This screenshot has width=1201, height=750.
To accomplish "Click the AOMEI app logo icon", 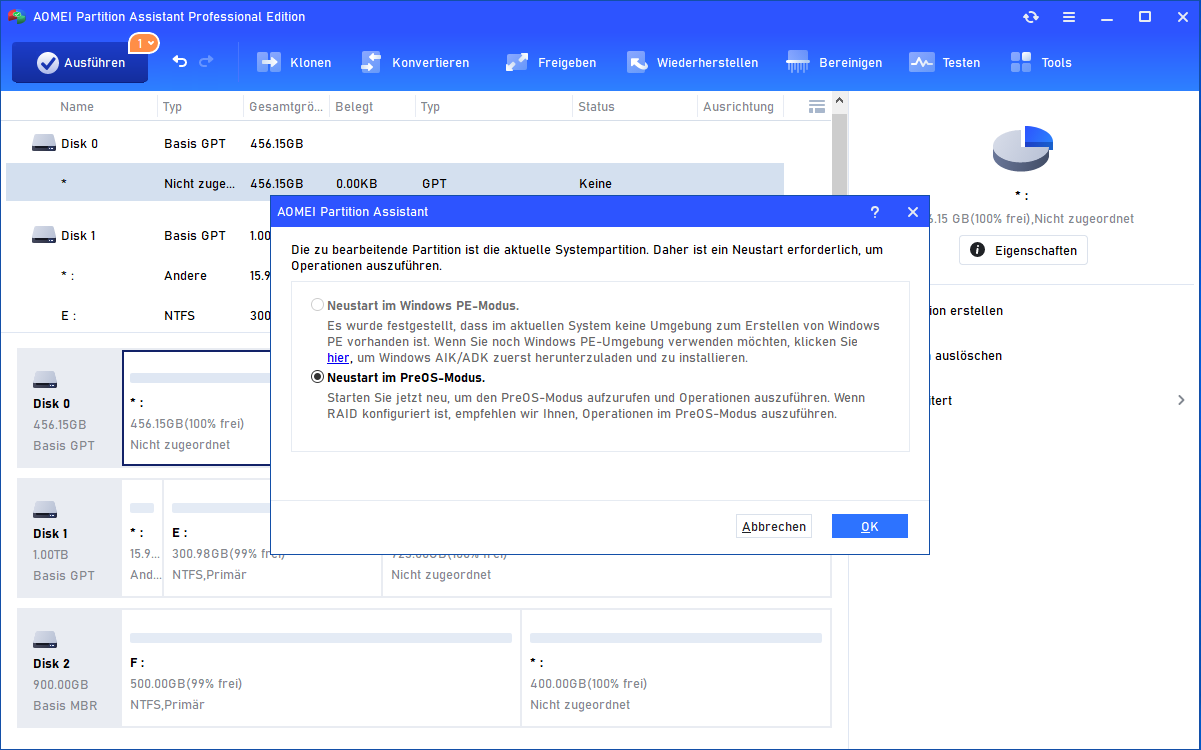I will [x=16, y=17].
